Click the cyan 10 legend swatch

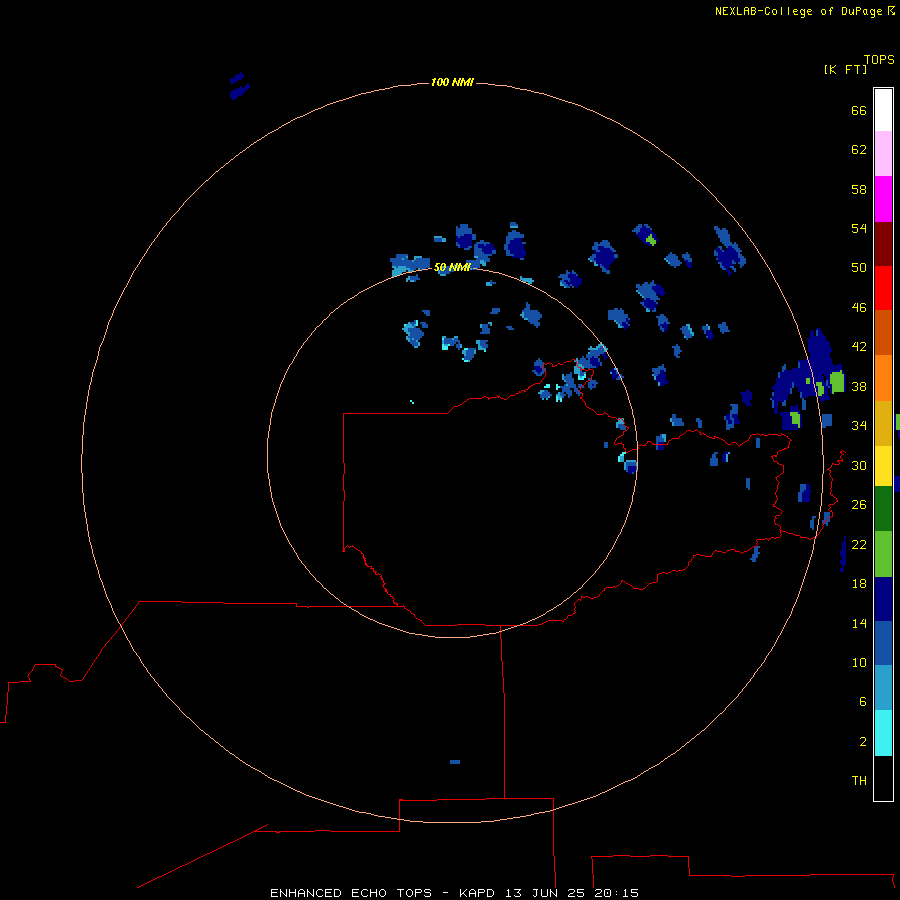pos(883,733)
